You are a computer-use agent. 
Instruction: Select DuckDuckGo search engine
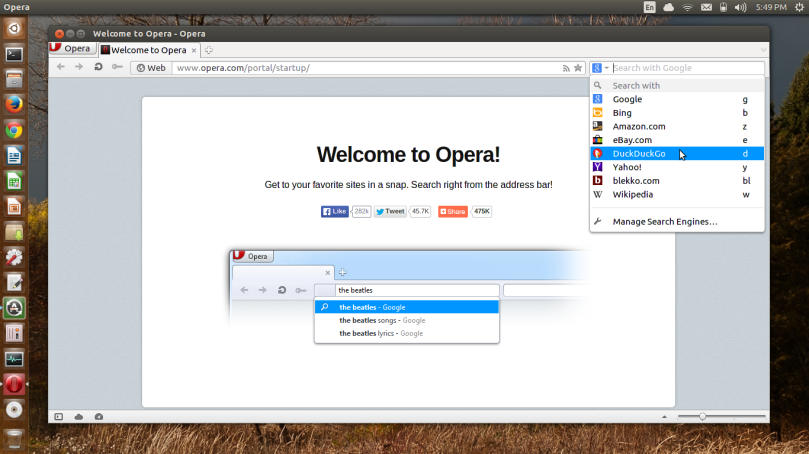(677, 153)
